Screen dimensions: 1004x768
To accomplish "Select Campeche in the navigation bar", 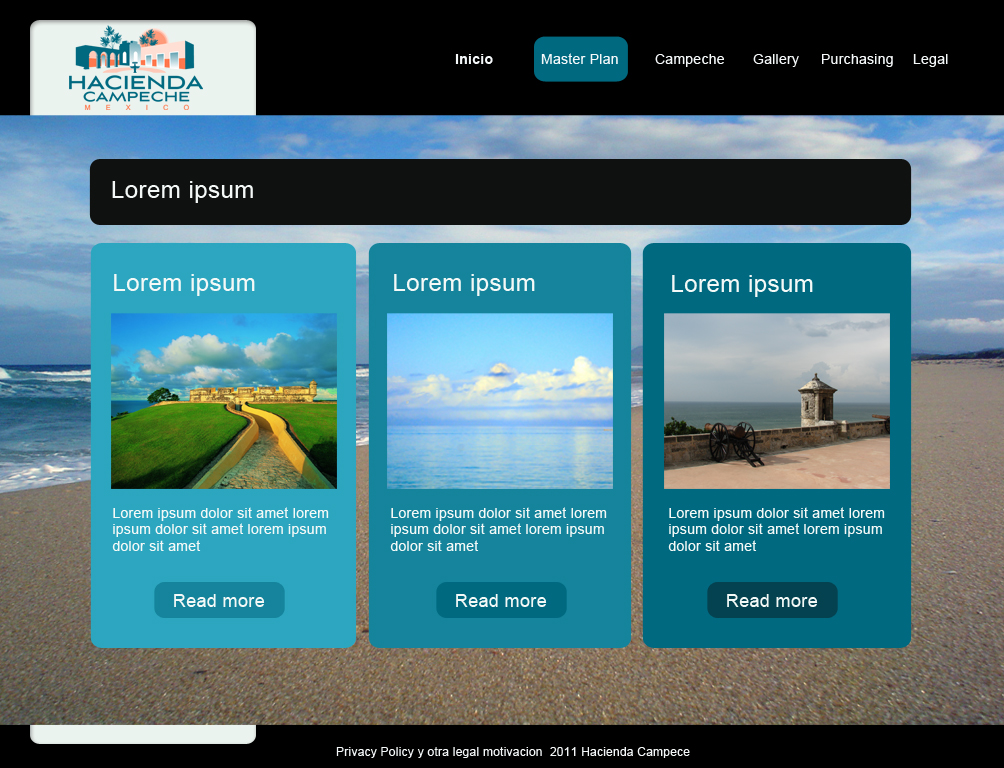I will tap(689, 59).
